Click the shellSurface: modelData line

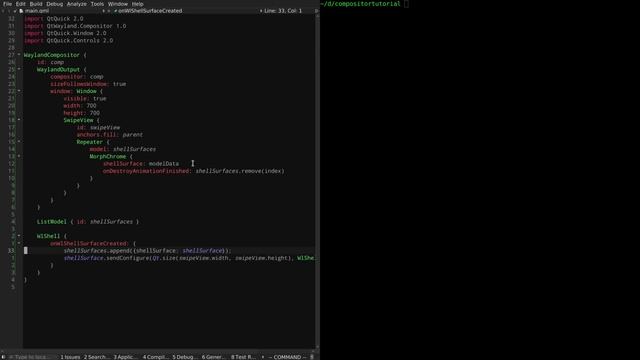pos(141,163)
